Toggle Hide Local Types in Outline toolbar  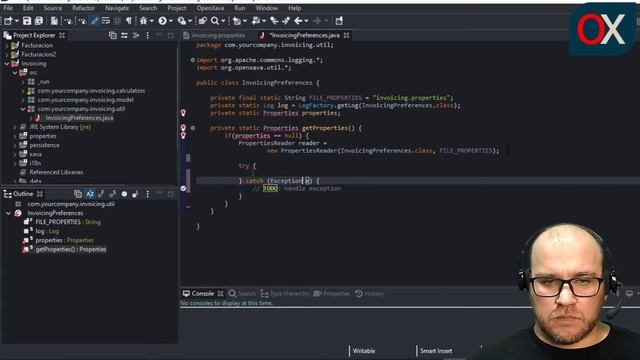[x=136, y=194]
